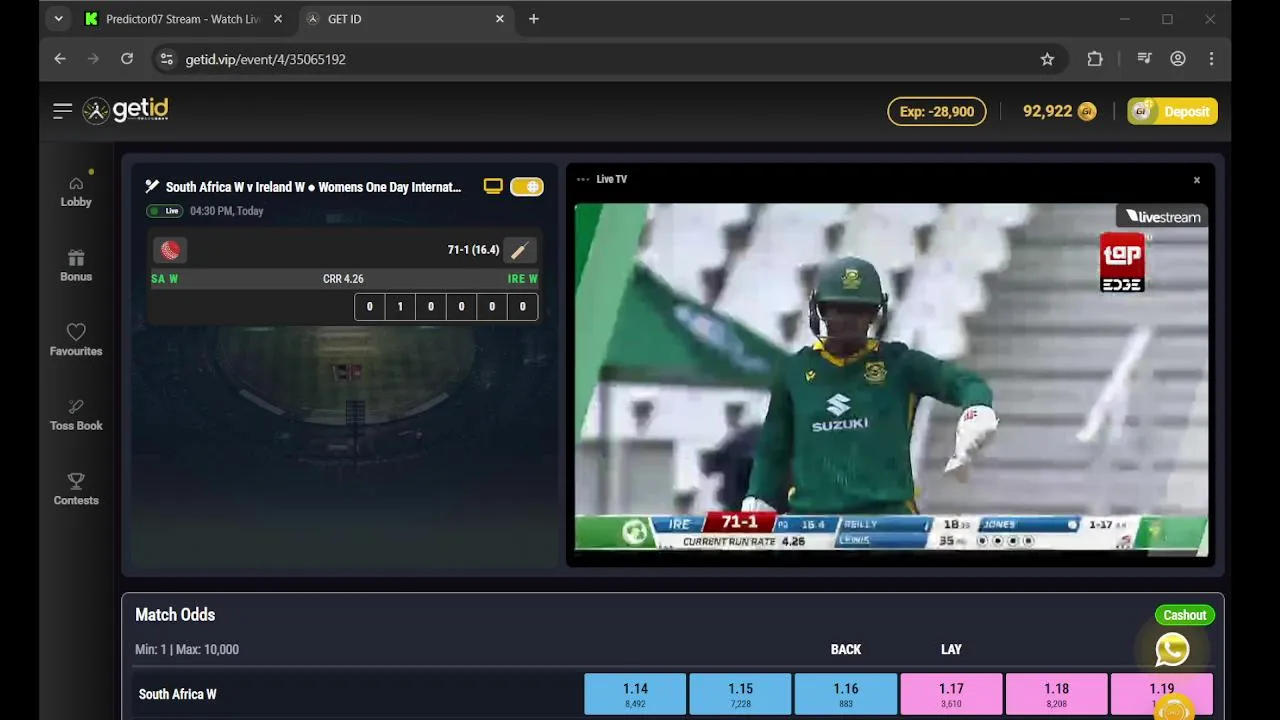Open a new browser tab
Viewport: 1280px width, 720px height.
point(534,19)
